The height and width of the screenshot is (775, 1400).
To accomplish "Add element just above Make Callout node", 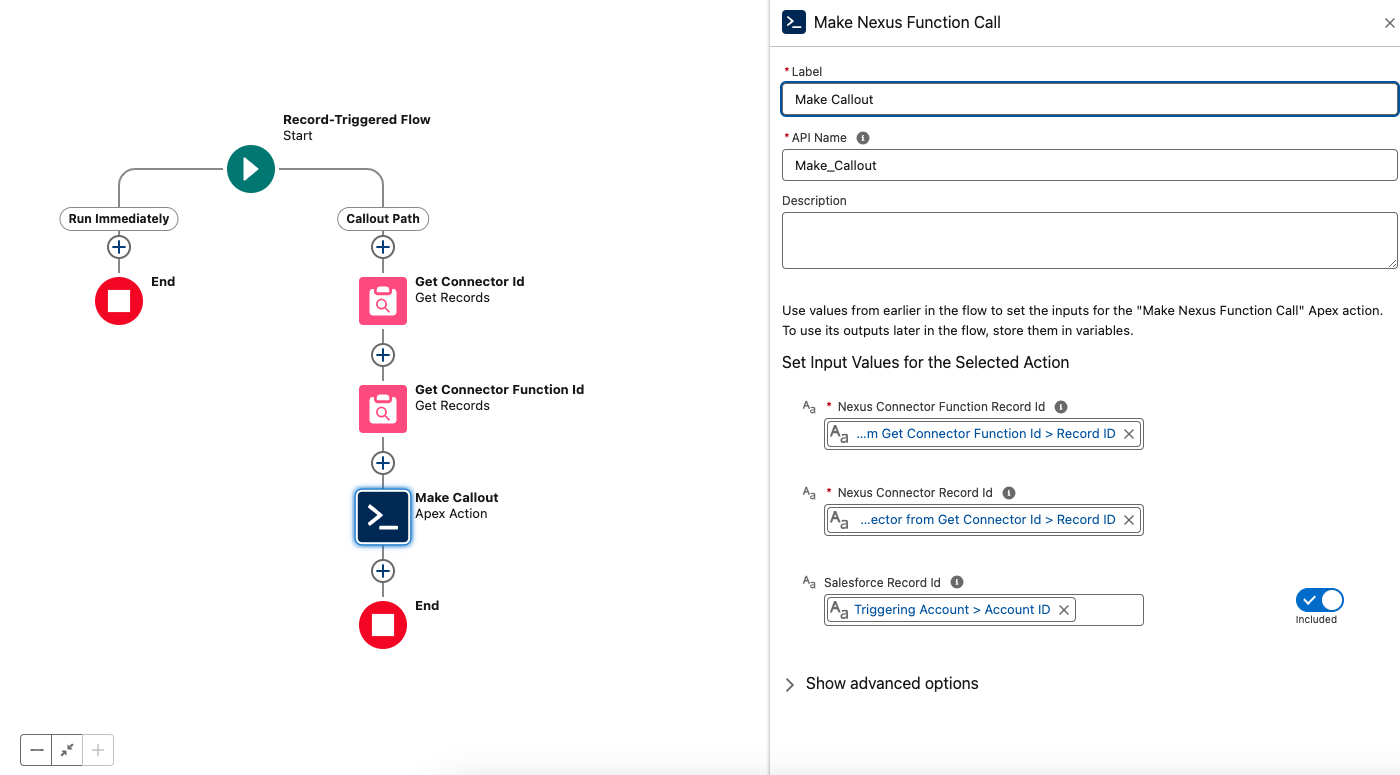I will tap(383, 463).
